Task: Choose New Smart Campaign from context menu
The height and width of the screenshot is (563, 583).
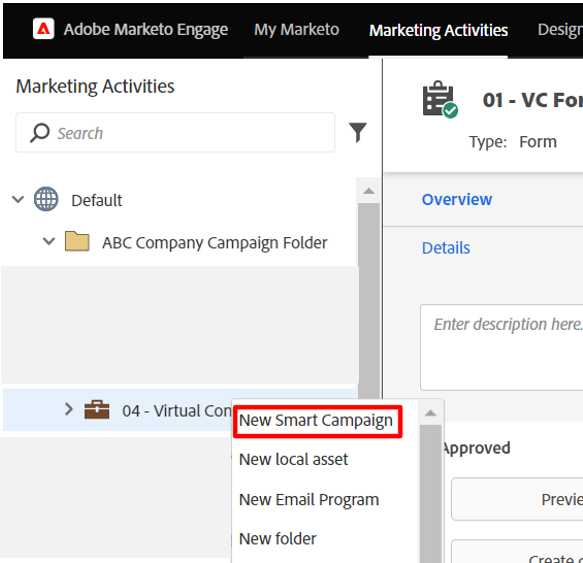Action: [316, 421]
